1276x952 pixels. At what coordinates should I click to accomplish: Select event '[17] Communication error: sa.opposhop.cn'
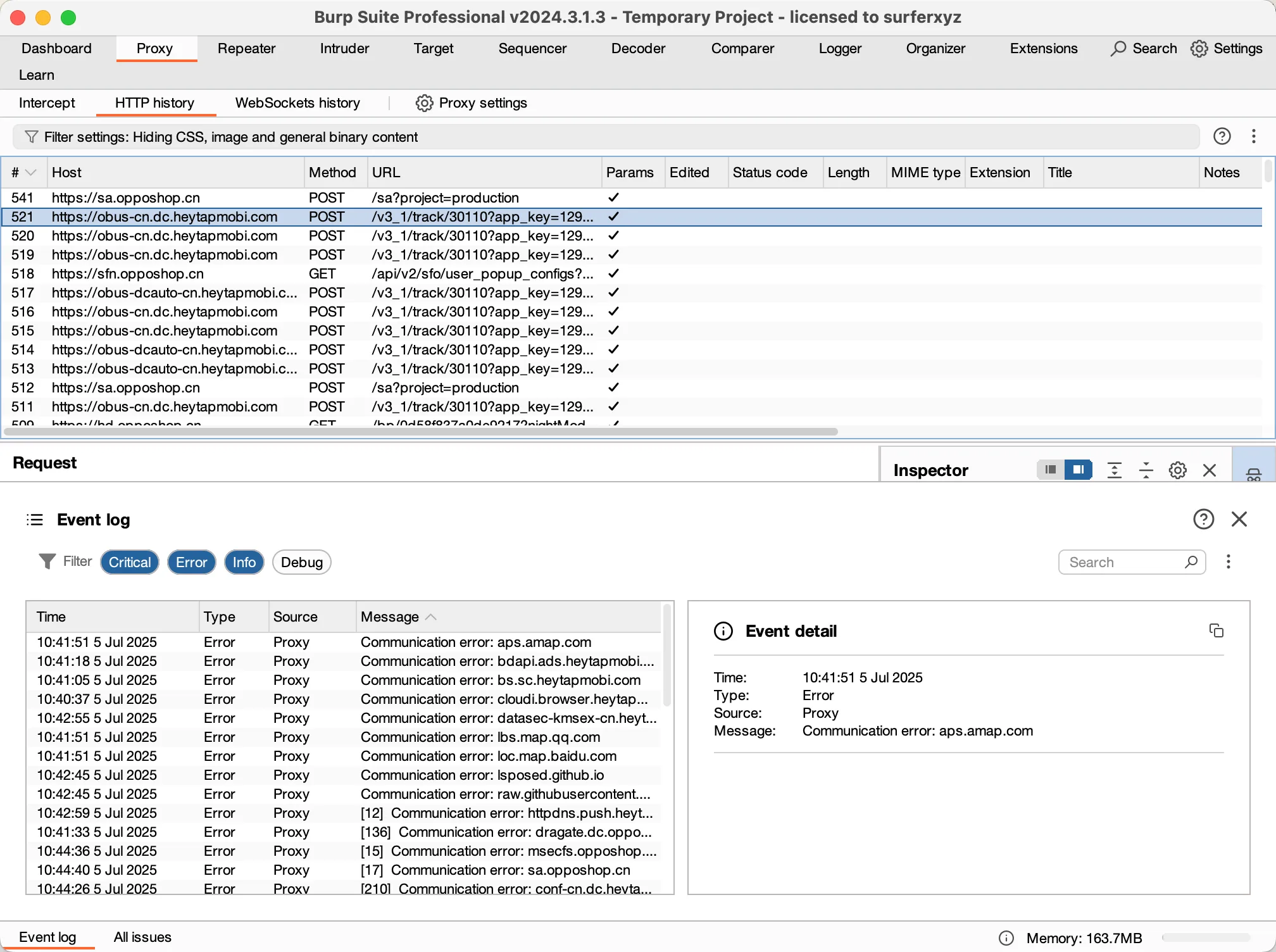344,870
